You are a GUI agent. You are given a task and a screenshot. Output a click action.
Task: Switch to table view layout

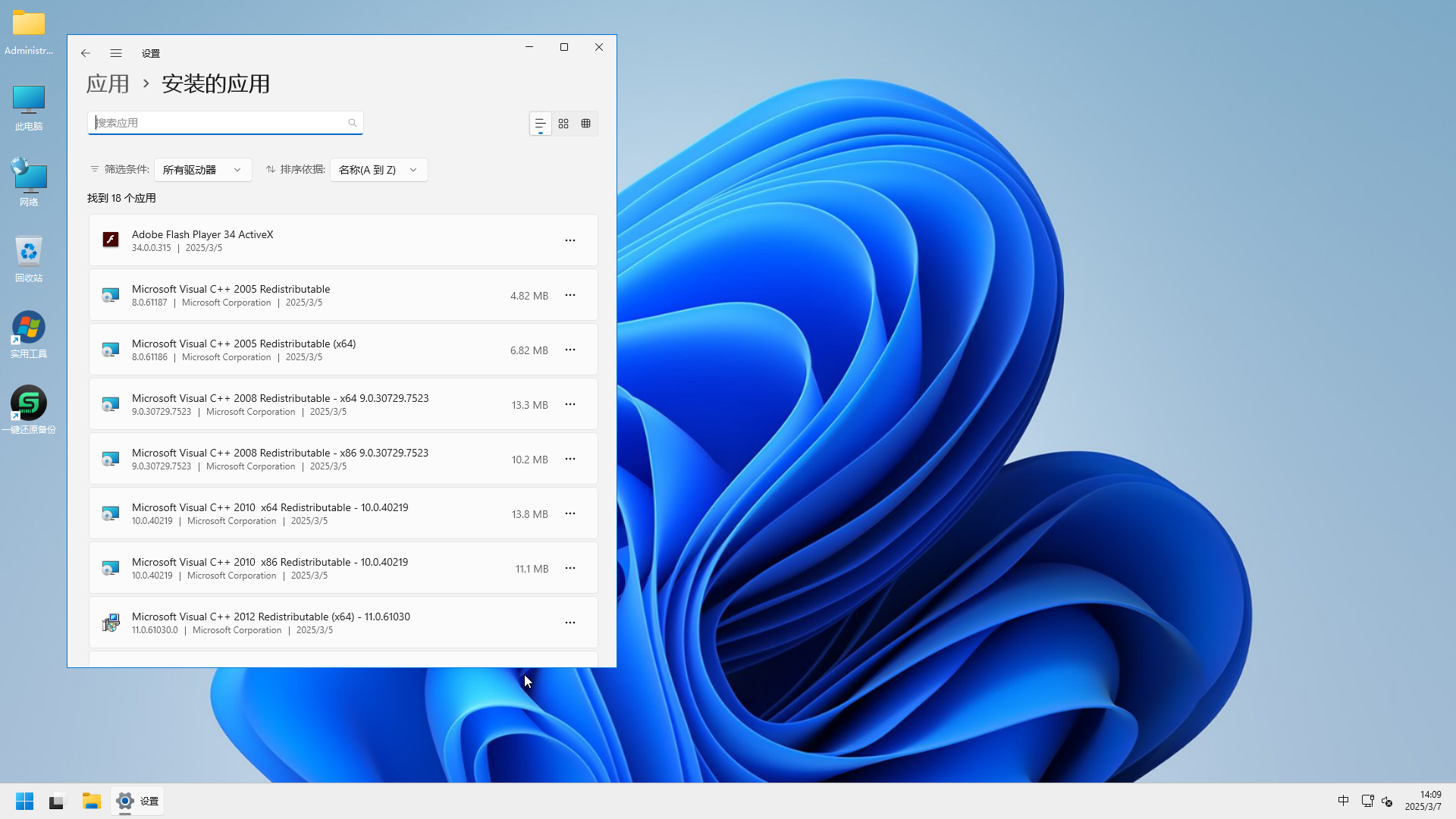pos(586,124)
